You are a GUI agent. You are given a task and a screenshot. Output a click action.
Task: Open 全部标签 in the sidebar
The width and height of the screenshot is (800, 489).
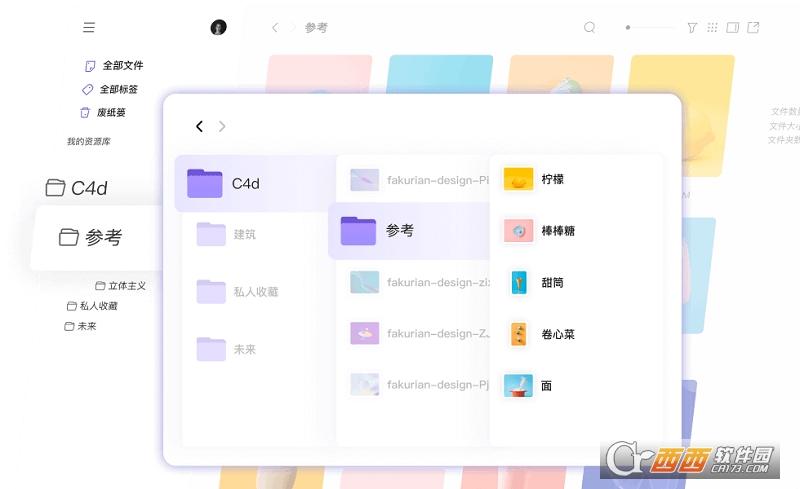(110, 89)
